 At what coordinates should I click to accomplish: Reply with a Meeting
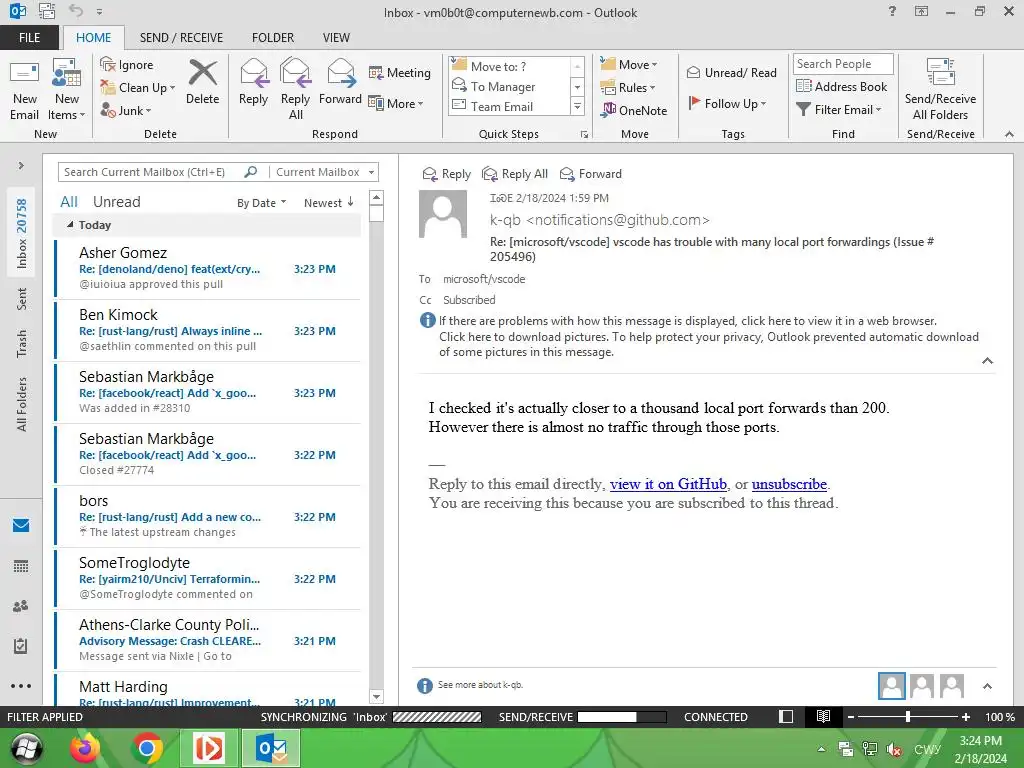click(400, 72)
